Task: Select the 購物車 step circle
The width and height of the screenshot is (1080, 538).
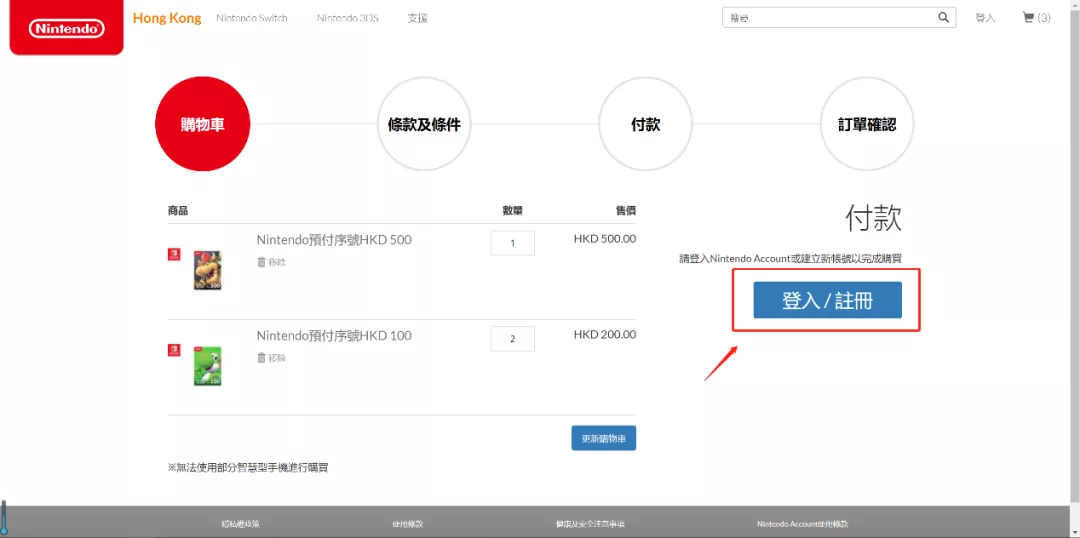Action: pos(202,124)
